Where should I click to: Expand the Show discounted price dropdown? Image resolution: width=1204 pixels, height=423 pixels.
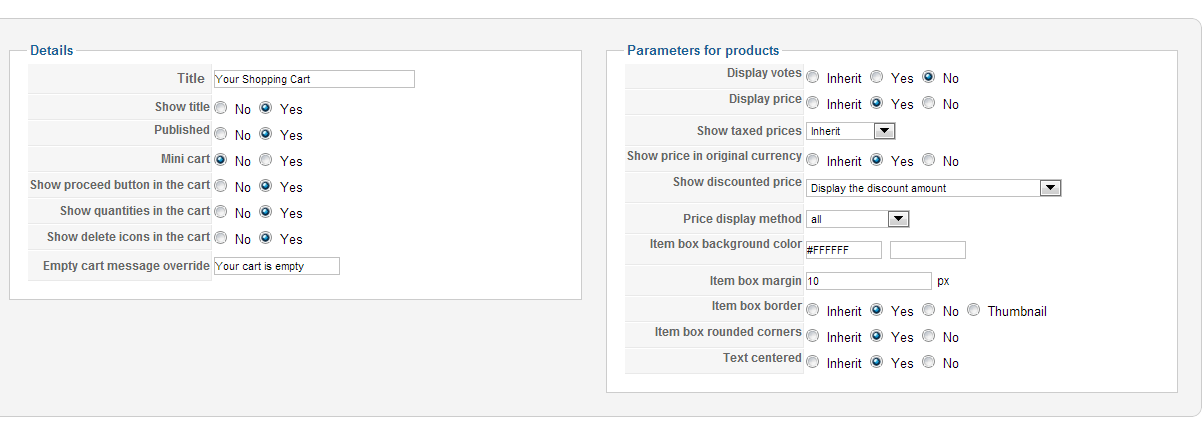pos(933,188)
